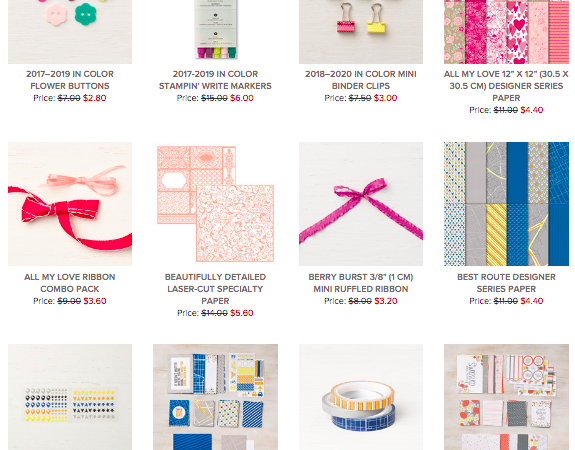Click the mini binder clips product image
This screenshot has height=450, width=575.
point(361,32)
